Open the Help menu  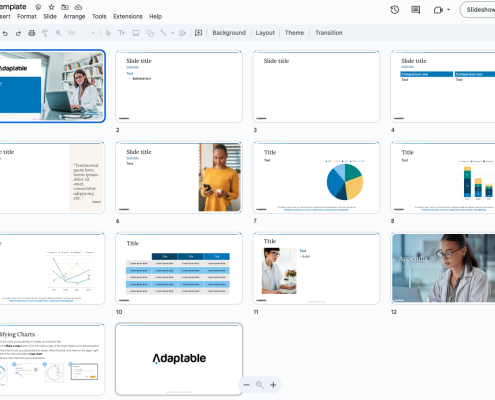[155, 16]
